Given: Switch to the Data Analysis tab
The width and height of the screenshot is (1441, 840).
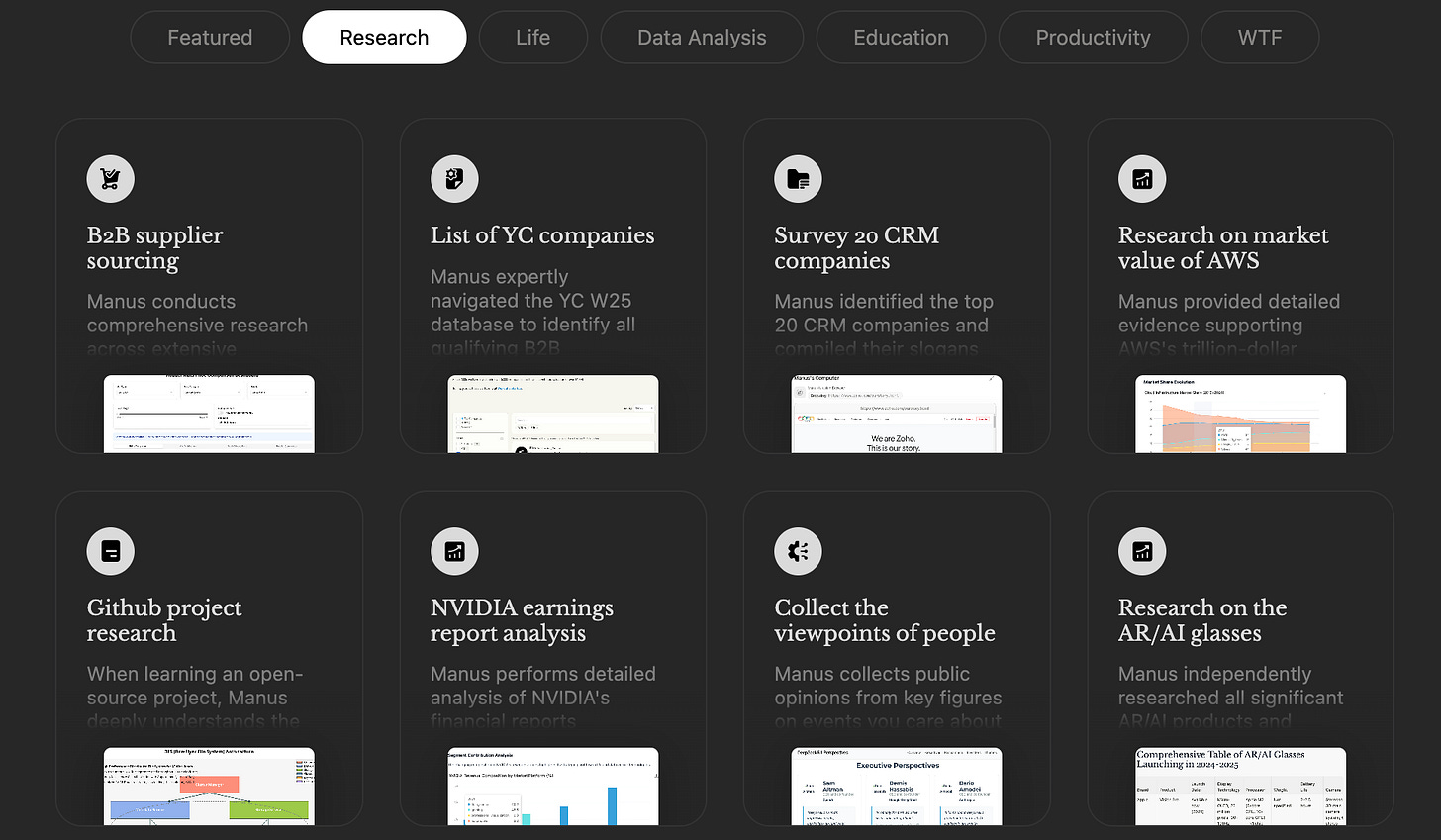Looking at the screenshot, I should (702, 38).
